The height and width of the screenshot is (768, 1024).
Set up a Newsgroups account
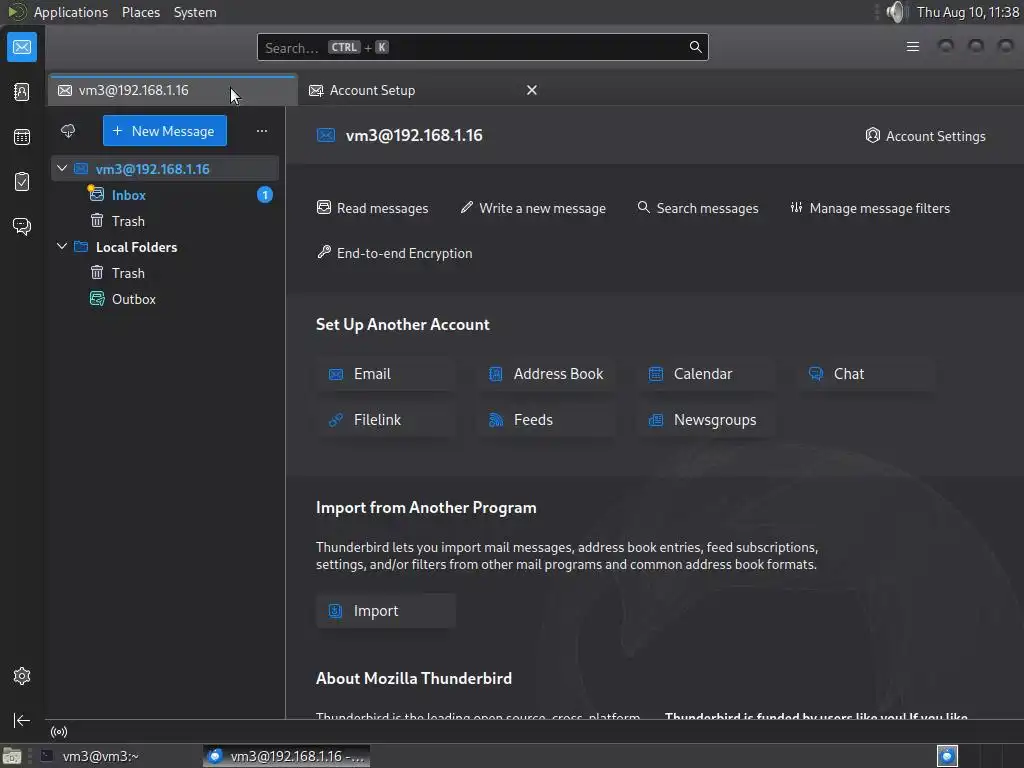click(706, 420)
